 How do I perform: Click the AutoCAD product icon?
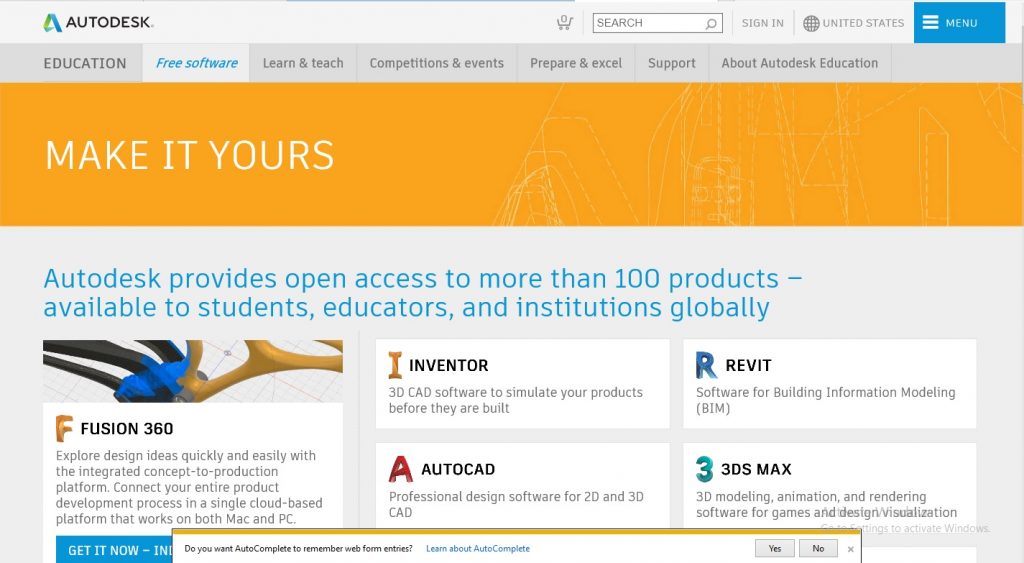click(400, 469)
